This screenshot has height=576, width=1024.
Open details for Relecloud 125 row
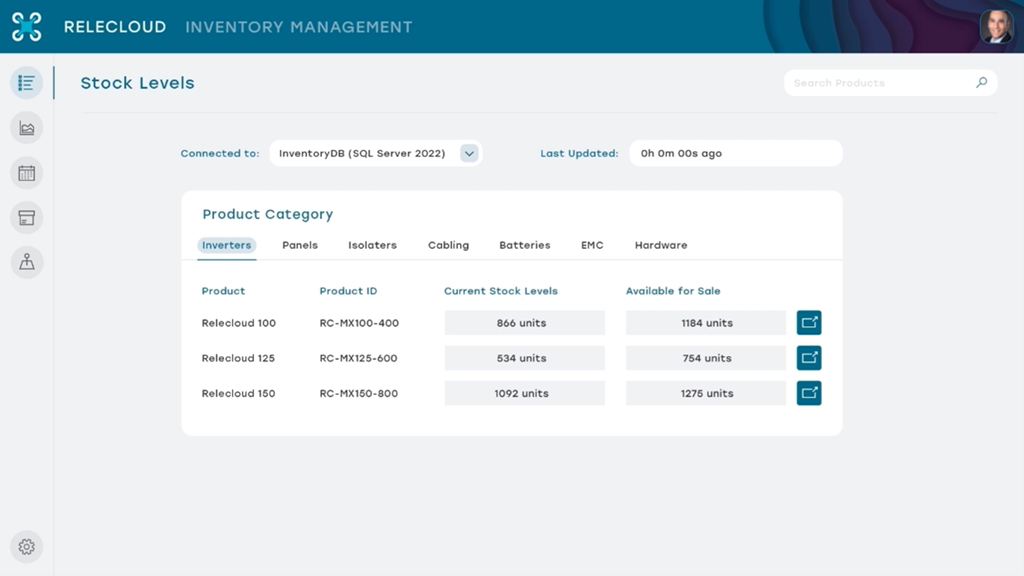809,358
